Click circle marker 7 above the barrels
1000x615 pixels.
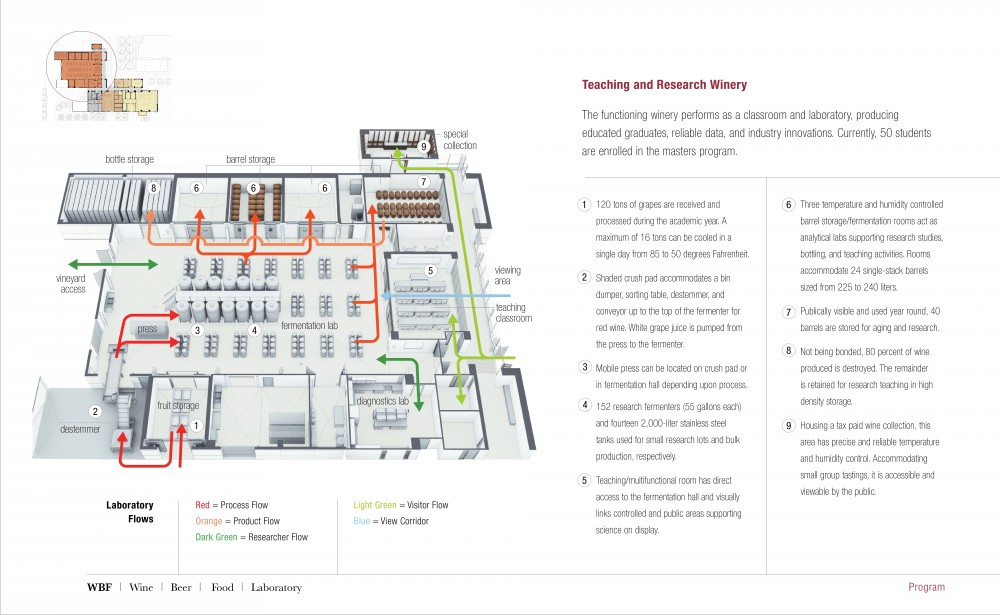[423, 182]
